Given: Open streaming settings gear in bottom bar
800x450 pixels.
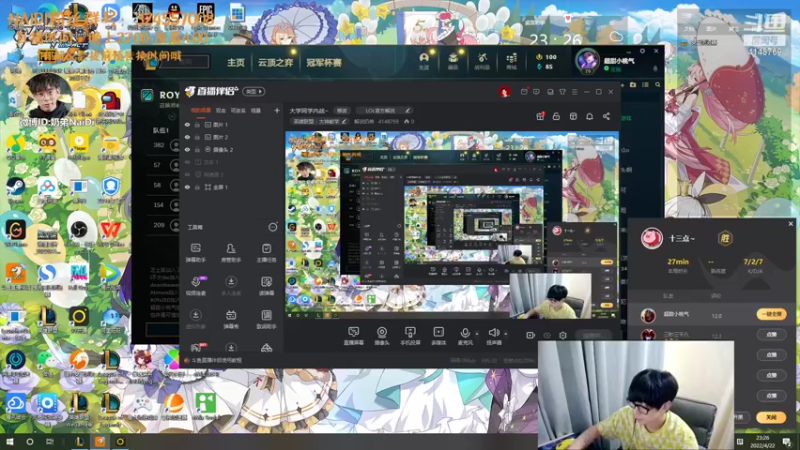Looking at the screenshot, I should pyautogui.click(x=563, y=335).
